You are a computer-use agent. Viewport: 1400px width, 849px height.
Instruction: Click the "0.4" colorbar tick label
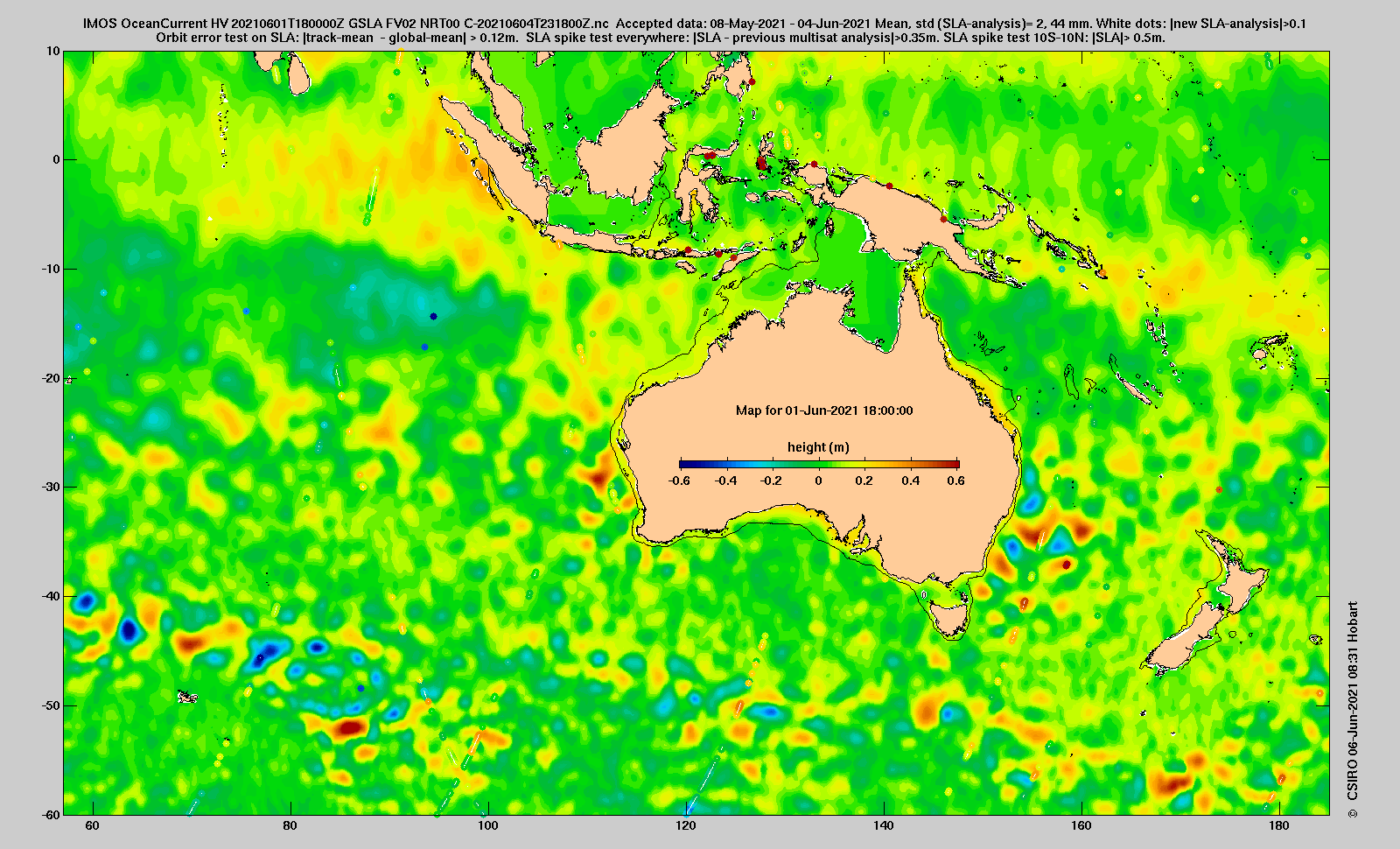point(911,481)
